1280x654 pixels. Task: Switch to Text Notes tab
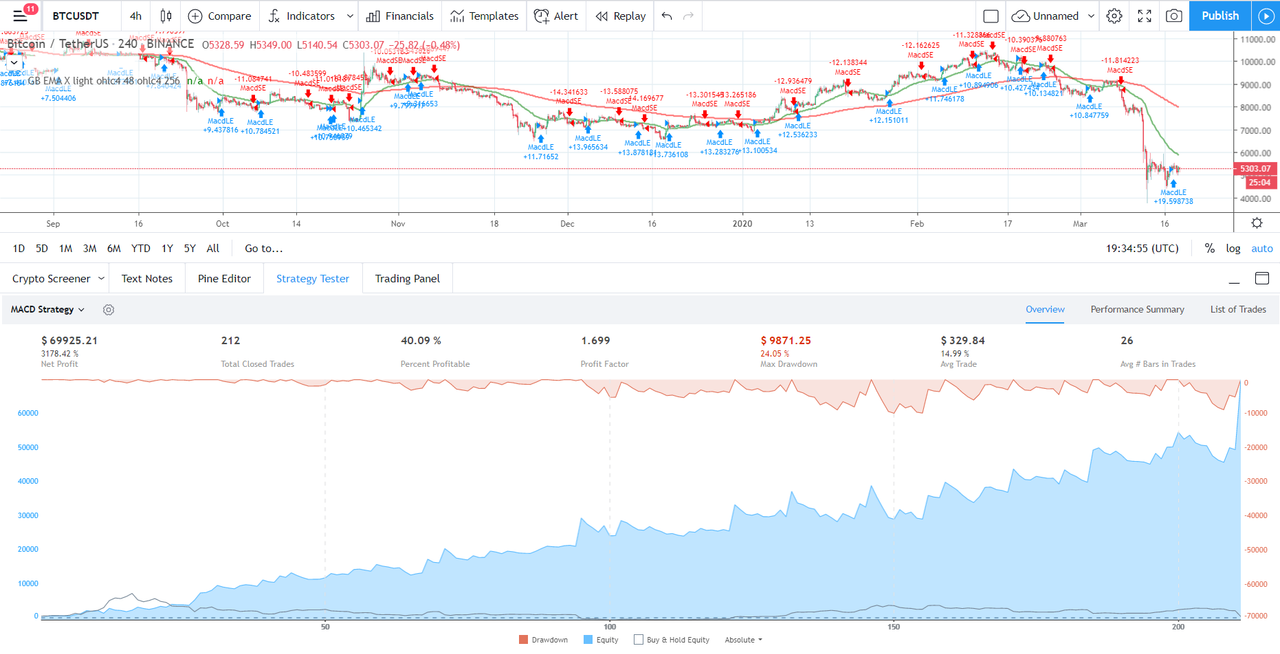tap(147, 279)
